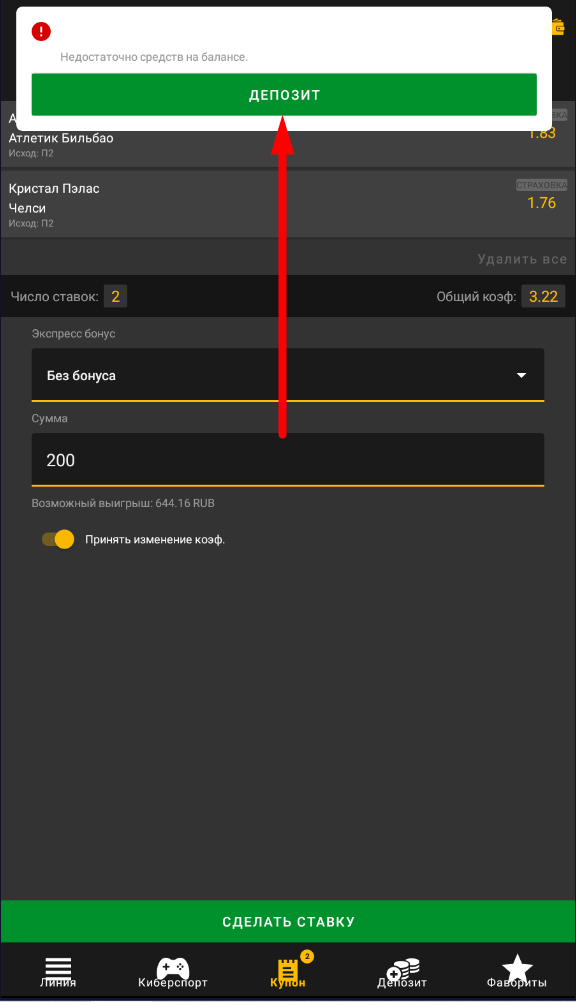Focus the Сумма input field showing 200
The height and width of the screenshot is (1002, 576).
[x=288, y=460]
